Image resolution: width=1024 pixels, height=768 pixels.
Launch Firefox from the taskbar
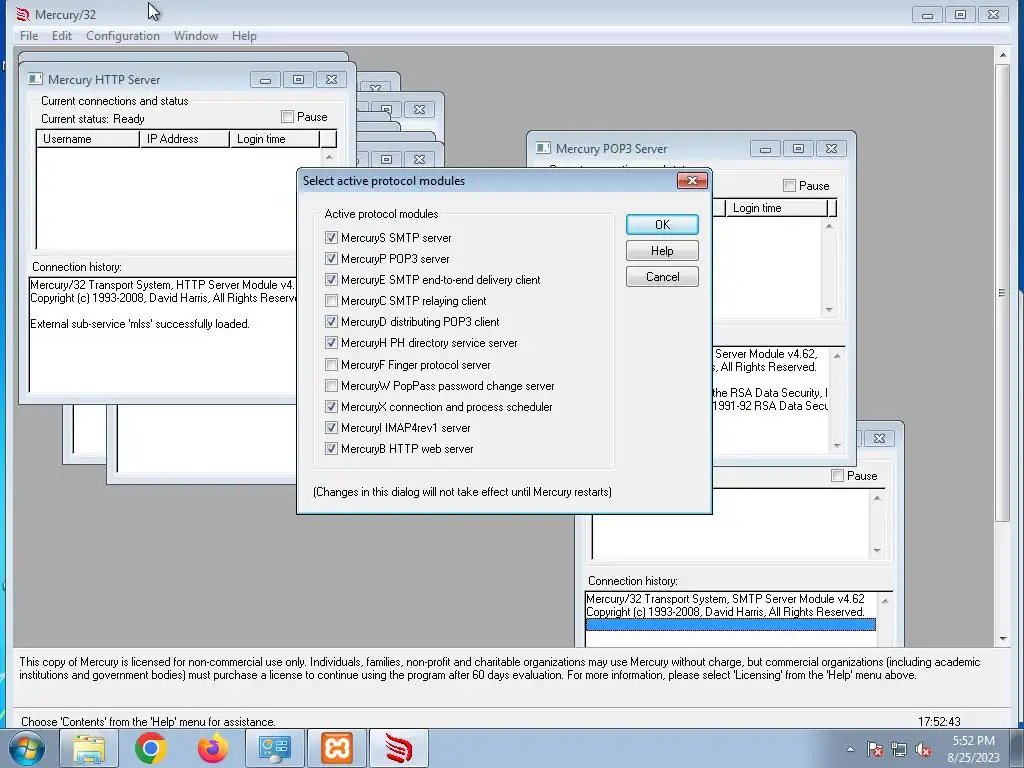[212, 748]
